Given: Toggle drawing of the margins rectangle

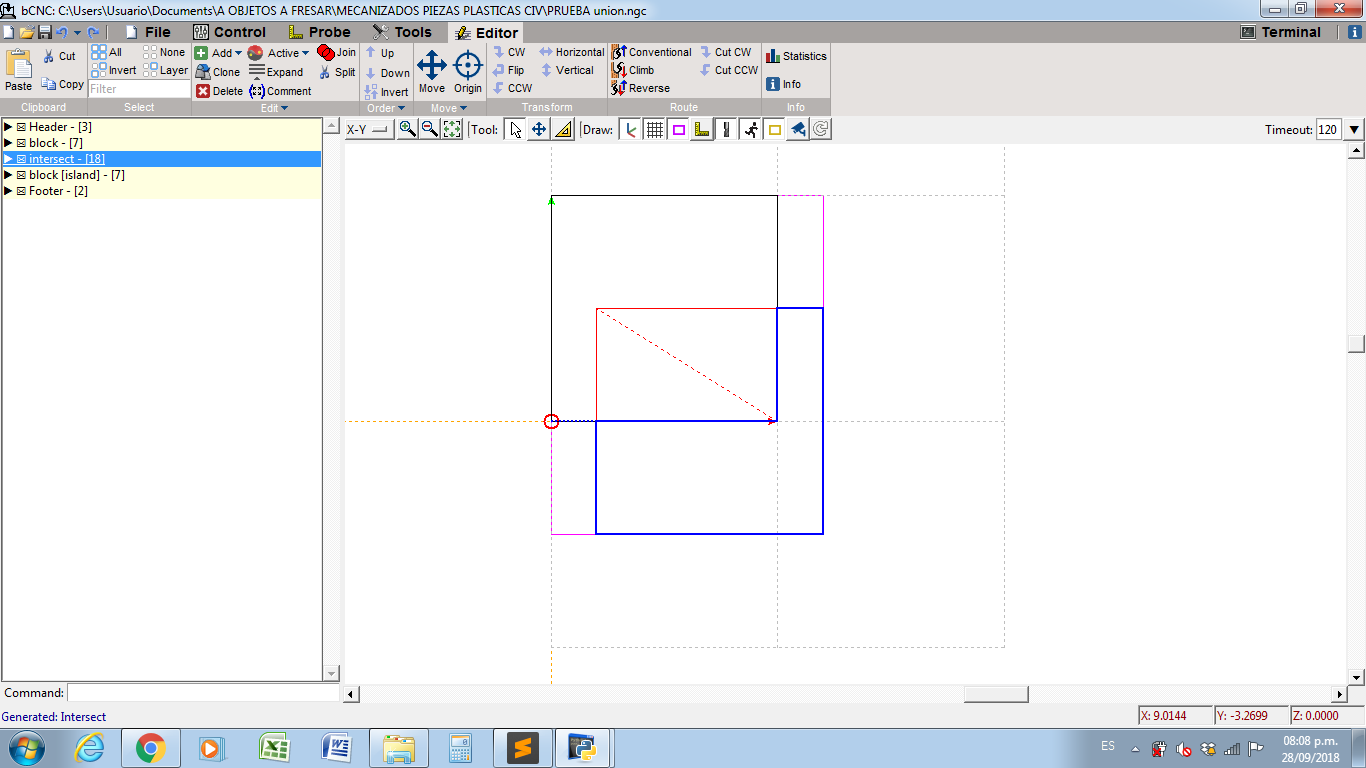Looking at the screenshot, I should (678, 129).
